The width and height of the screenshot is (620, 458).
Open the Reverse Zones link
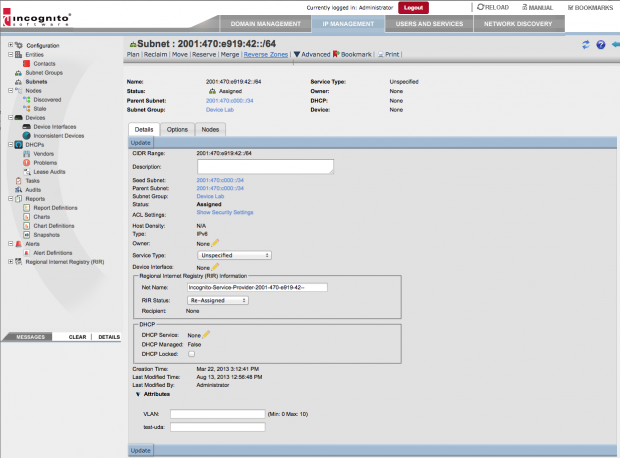click(x=266, y=54)
